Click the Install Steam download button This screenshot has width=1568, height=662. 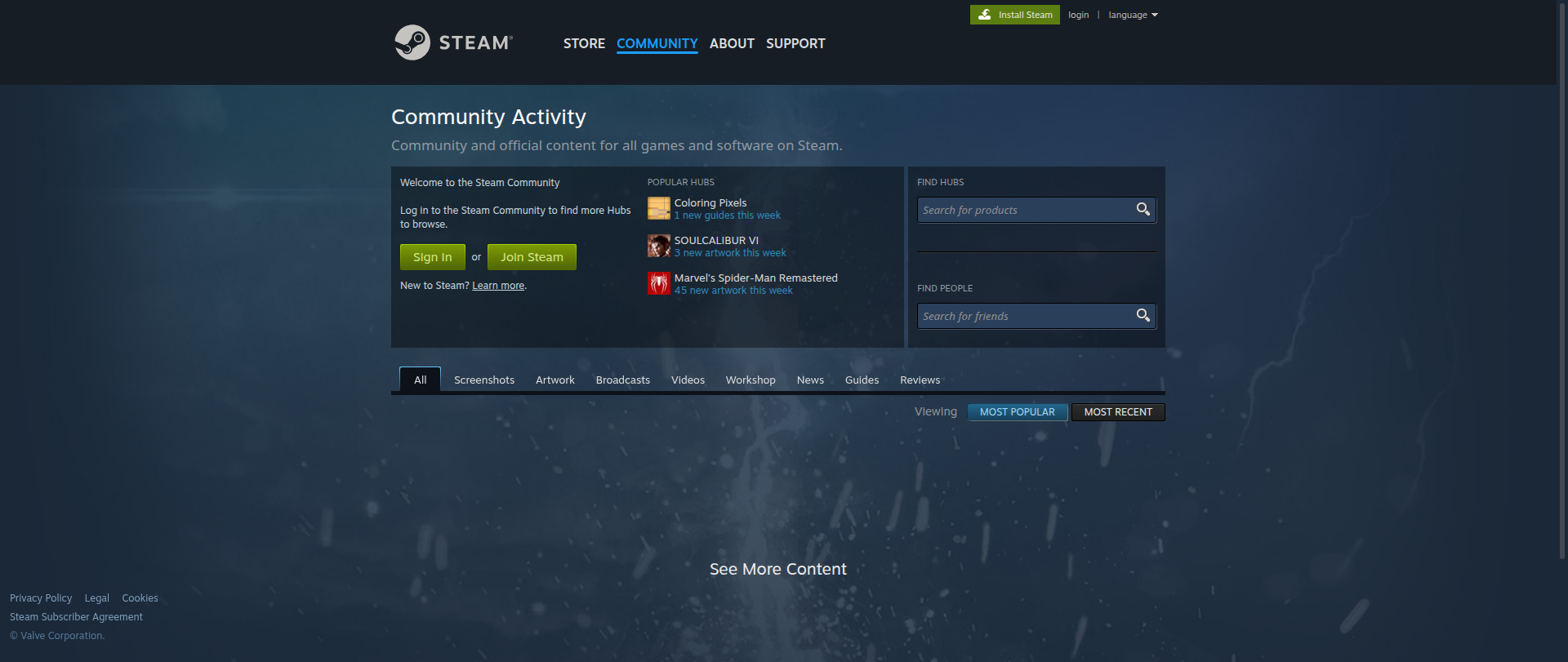[x=1014, y=15]
